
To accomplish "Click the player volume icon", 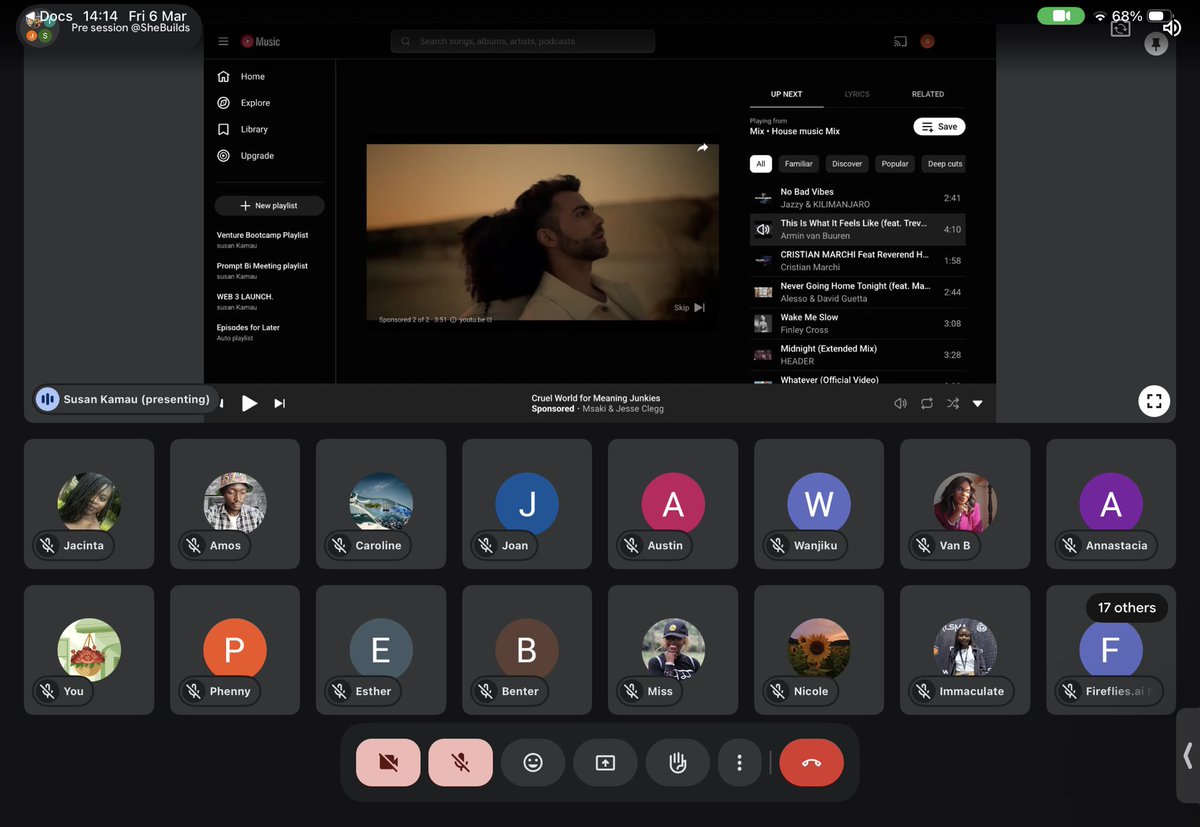I will [900, 403].
